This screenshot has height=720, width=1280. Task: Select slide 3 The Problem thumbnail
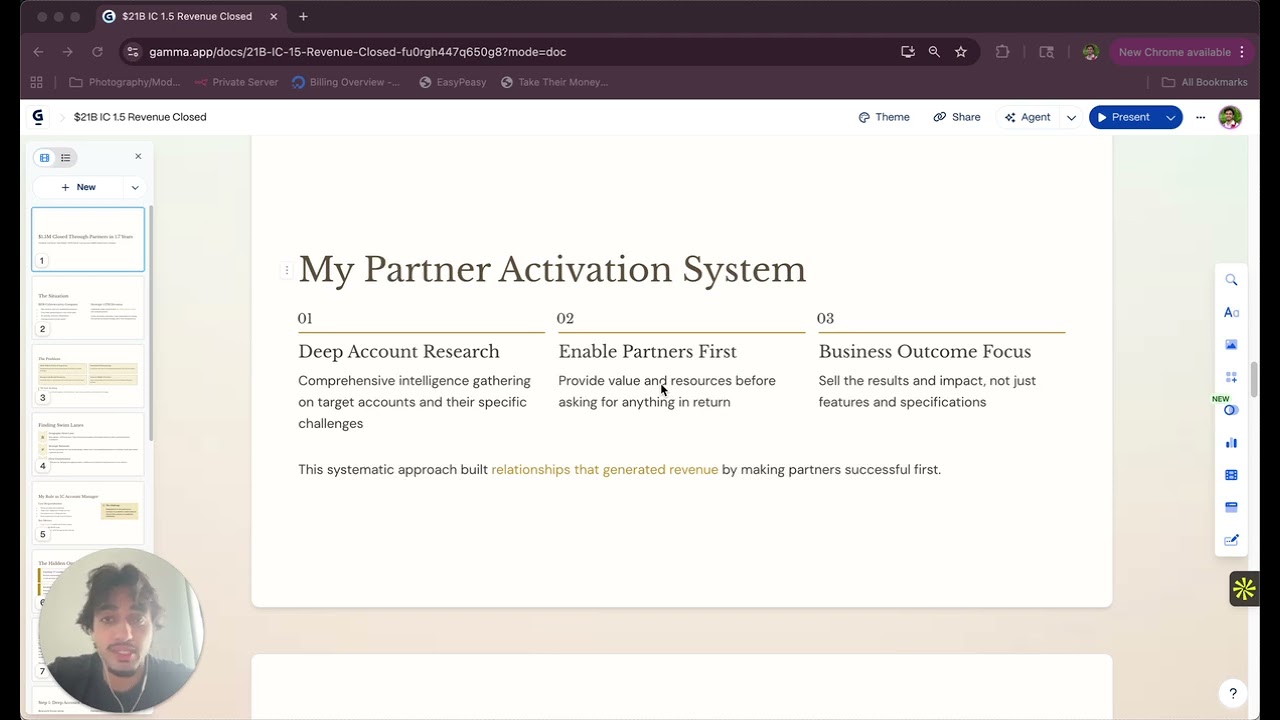[88, 376]
